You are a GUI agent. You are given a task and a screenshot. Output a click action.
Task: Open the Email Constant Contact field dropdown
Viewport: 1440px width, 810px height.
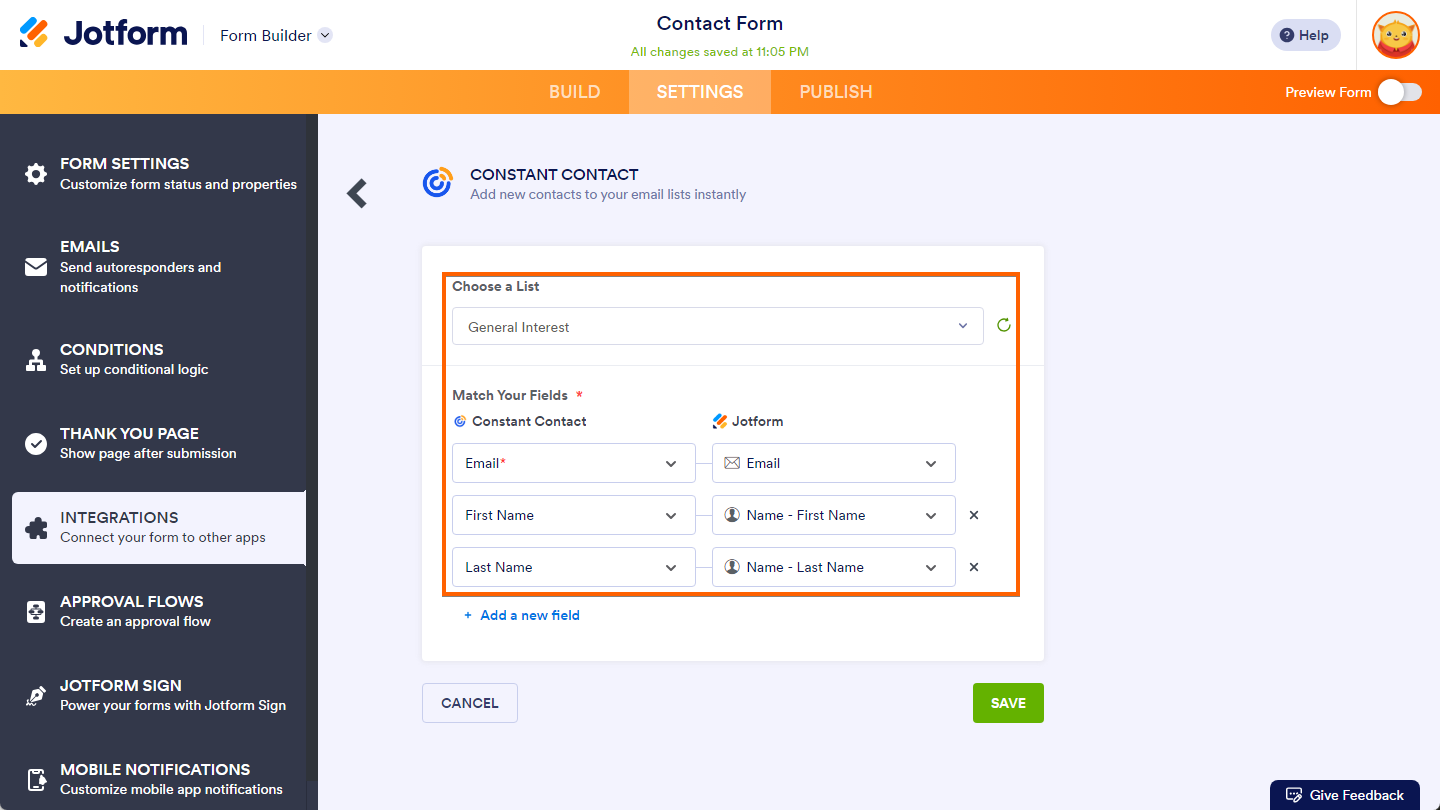(x=573, y=463)
